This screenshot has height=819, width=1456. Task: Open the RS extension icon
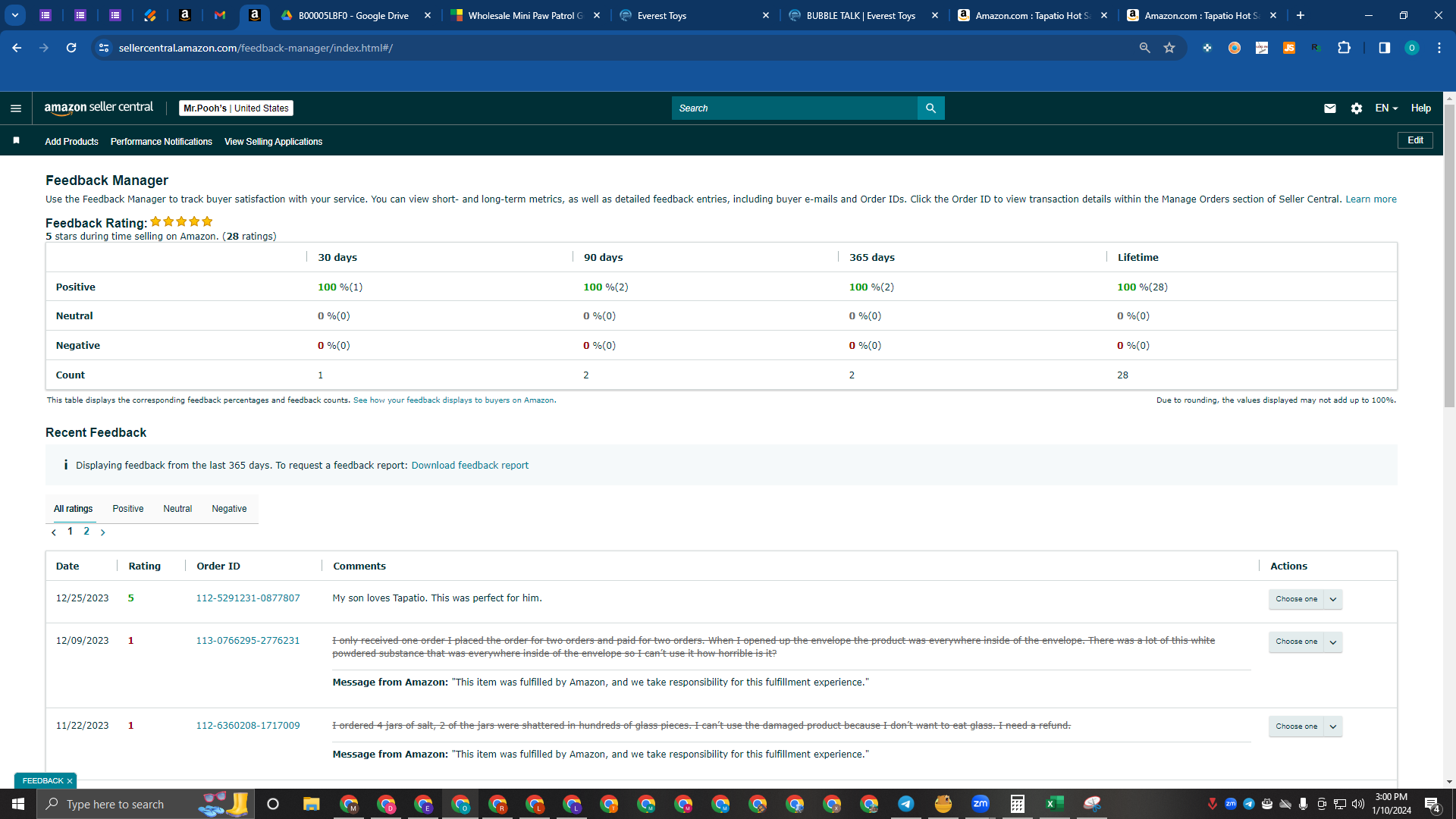coord(1316,48)
